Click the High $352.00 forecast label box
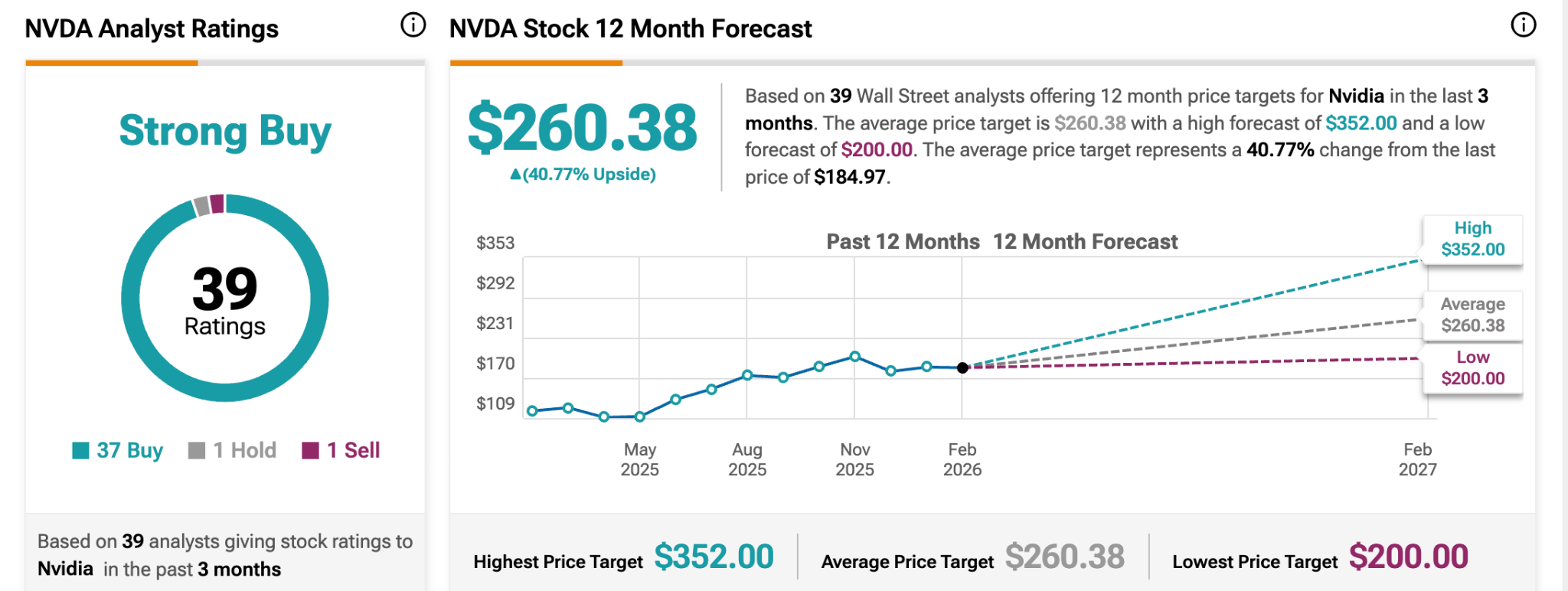The width and height of the screenshot is (1568, 591). click(1472, 239)
